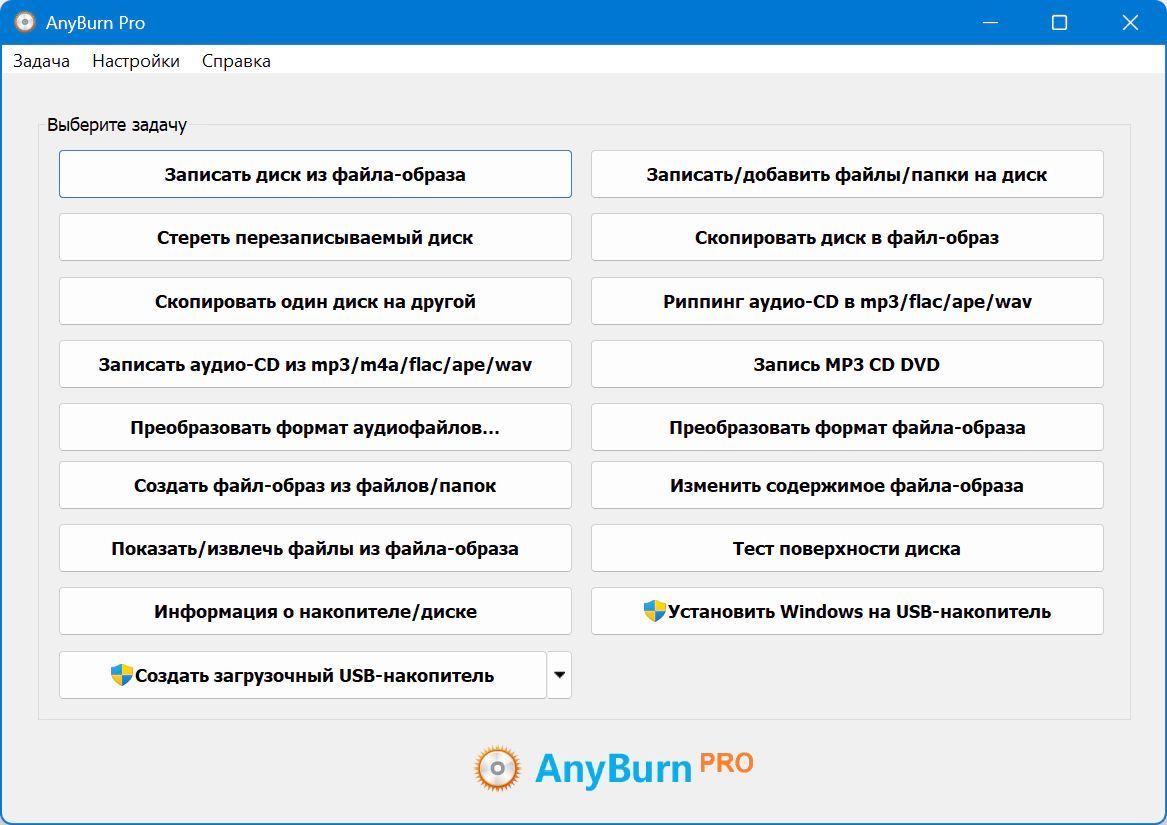Expand the dropdown arrow beside bootable USB button

pyautogui.click(x=559, y=675)
